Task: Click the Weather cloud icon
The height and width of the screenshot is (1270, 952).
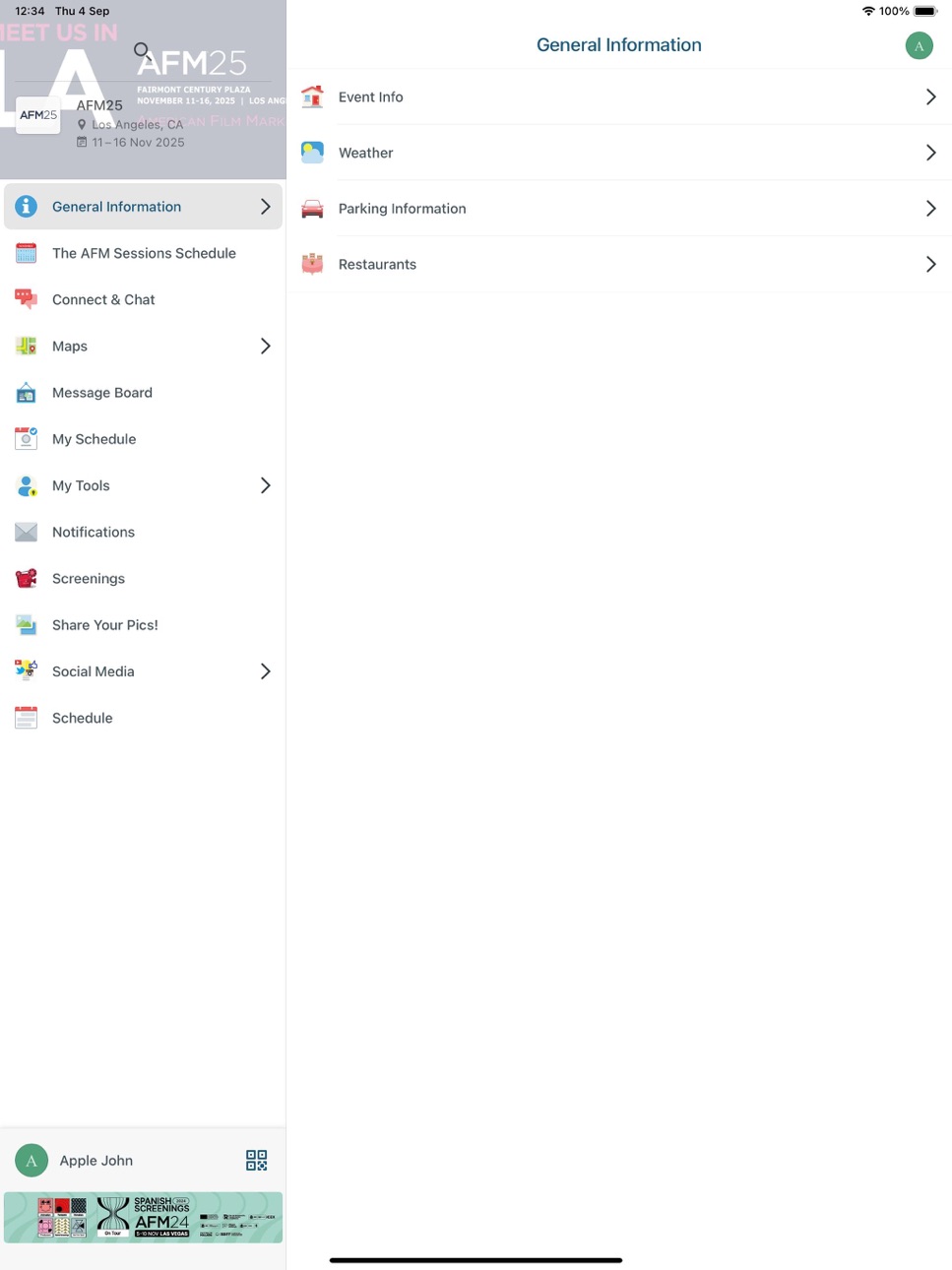Action: (312, 153)
